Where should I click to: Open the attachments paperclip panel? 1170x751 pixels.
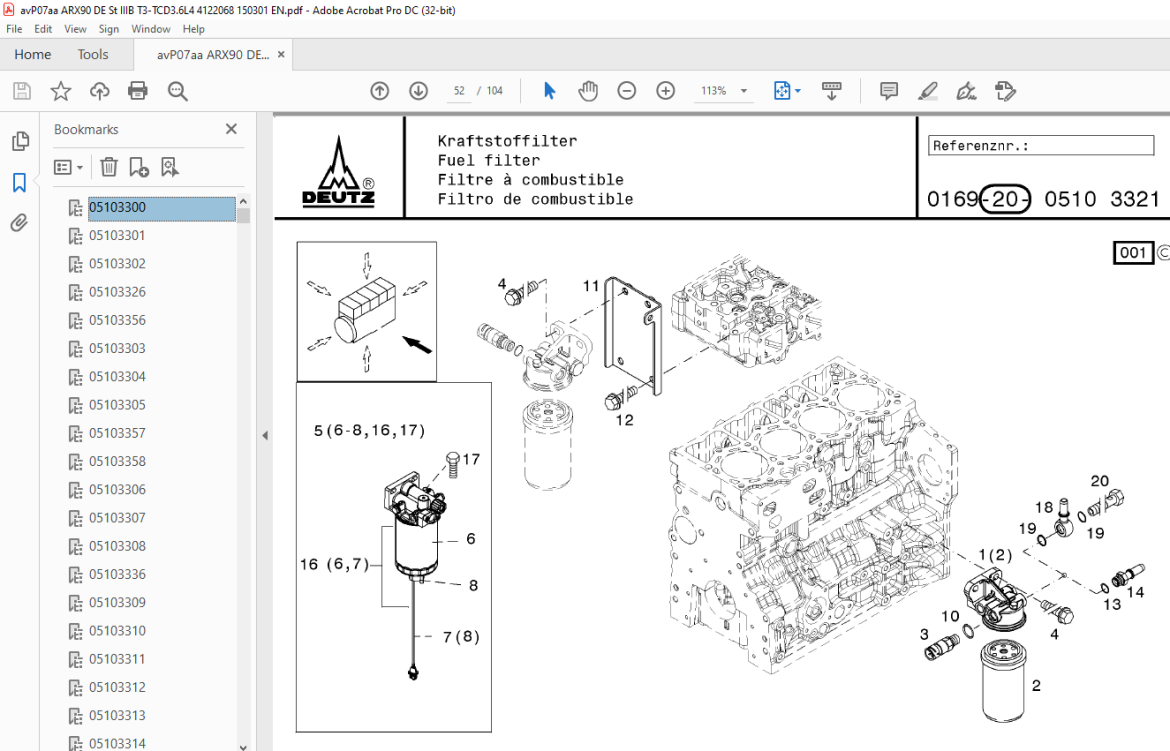click(x=19, y=222)
